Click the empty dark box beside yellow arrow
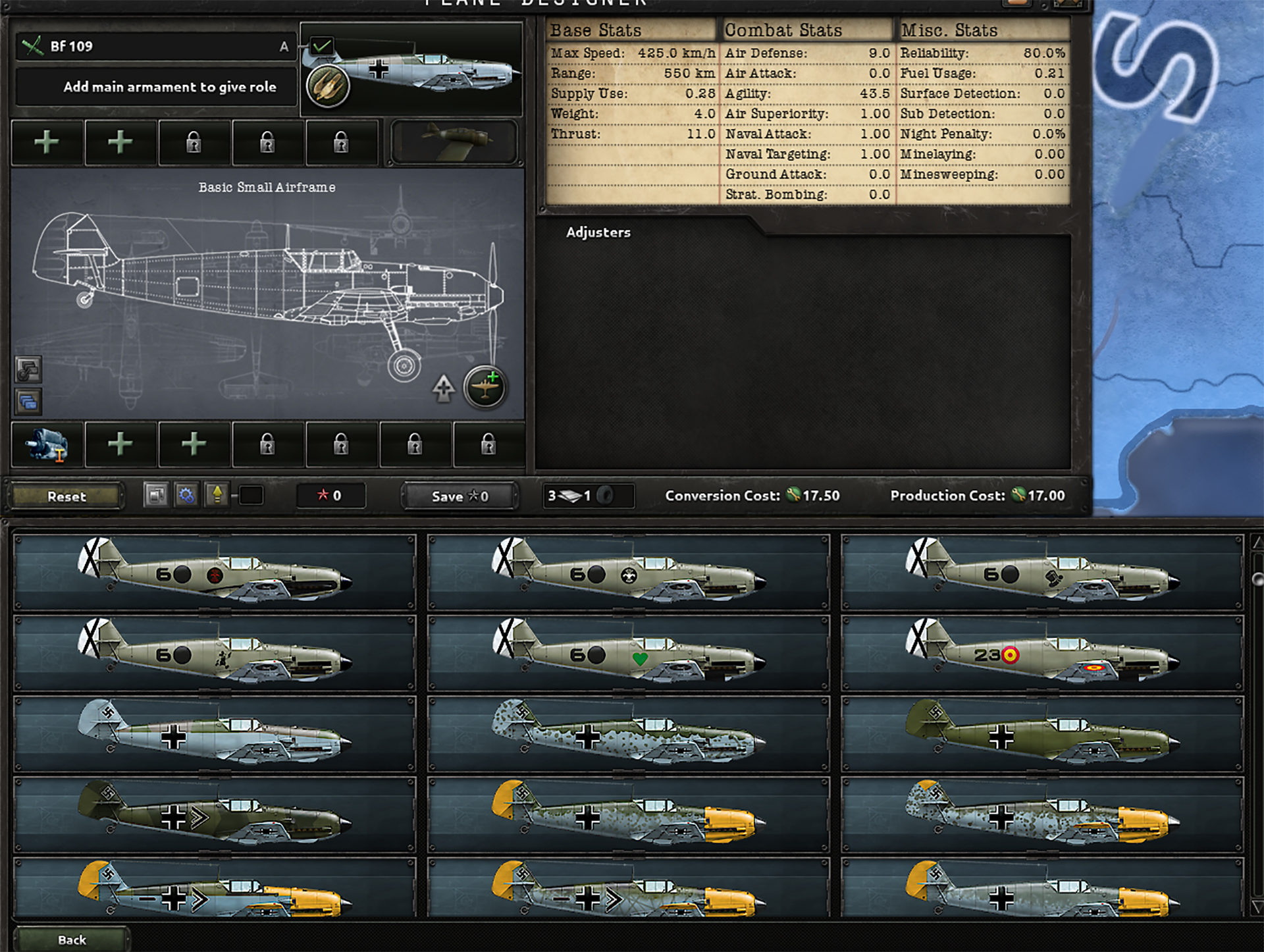The height and width of the screenshot is (952, 1264). [251, 495]
